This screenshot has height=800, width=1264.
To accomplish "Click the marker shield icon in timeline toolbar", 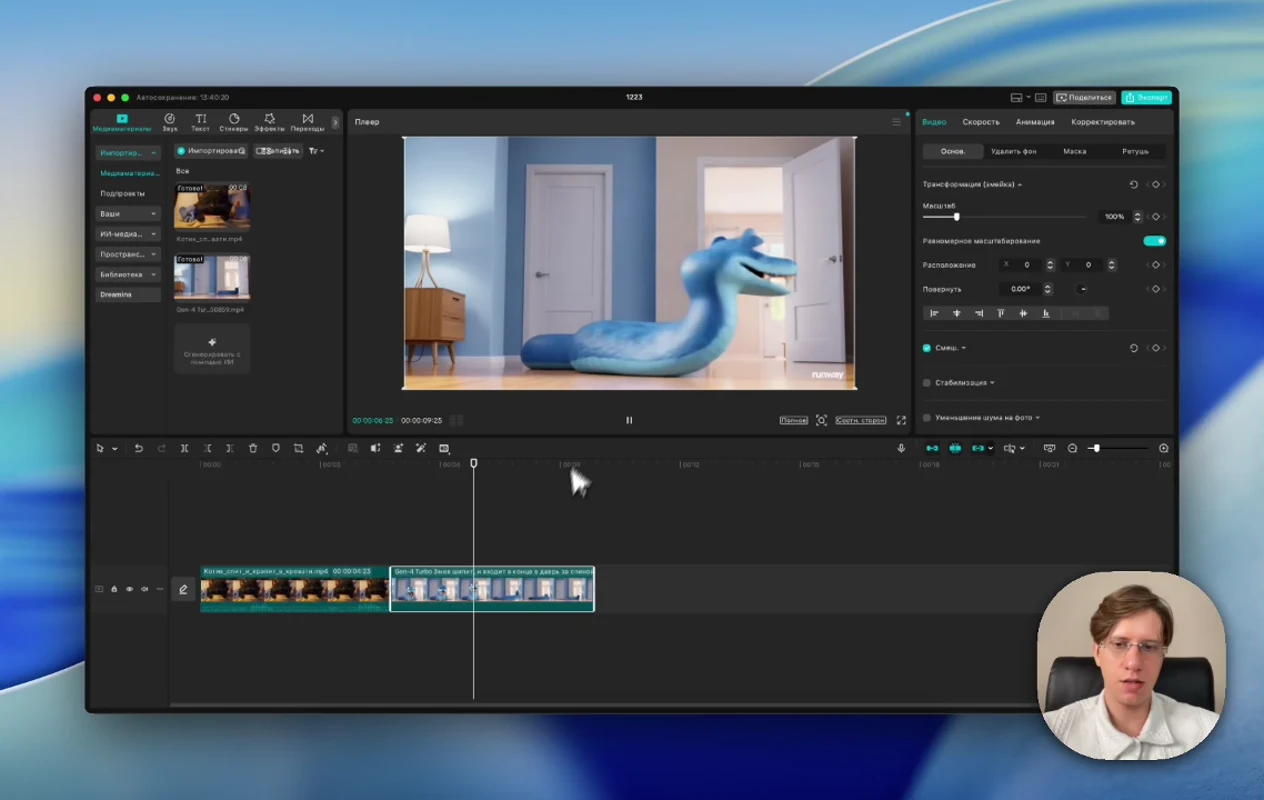I will coord(276,448).
